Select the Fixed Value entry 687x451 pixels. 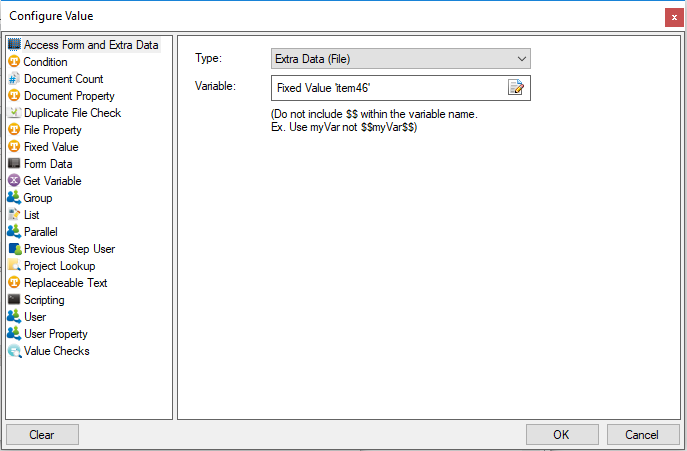[x=51, y=147]
